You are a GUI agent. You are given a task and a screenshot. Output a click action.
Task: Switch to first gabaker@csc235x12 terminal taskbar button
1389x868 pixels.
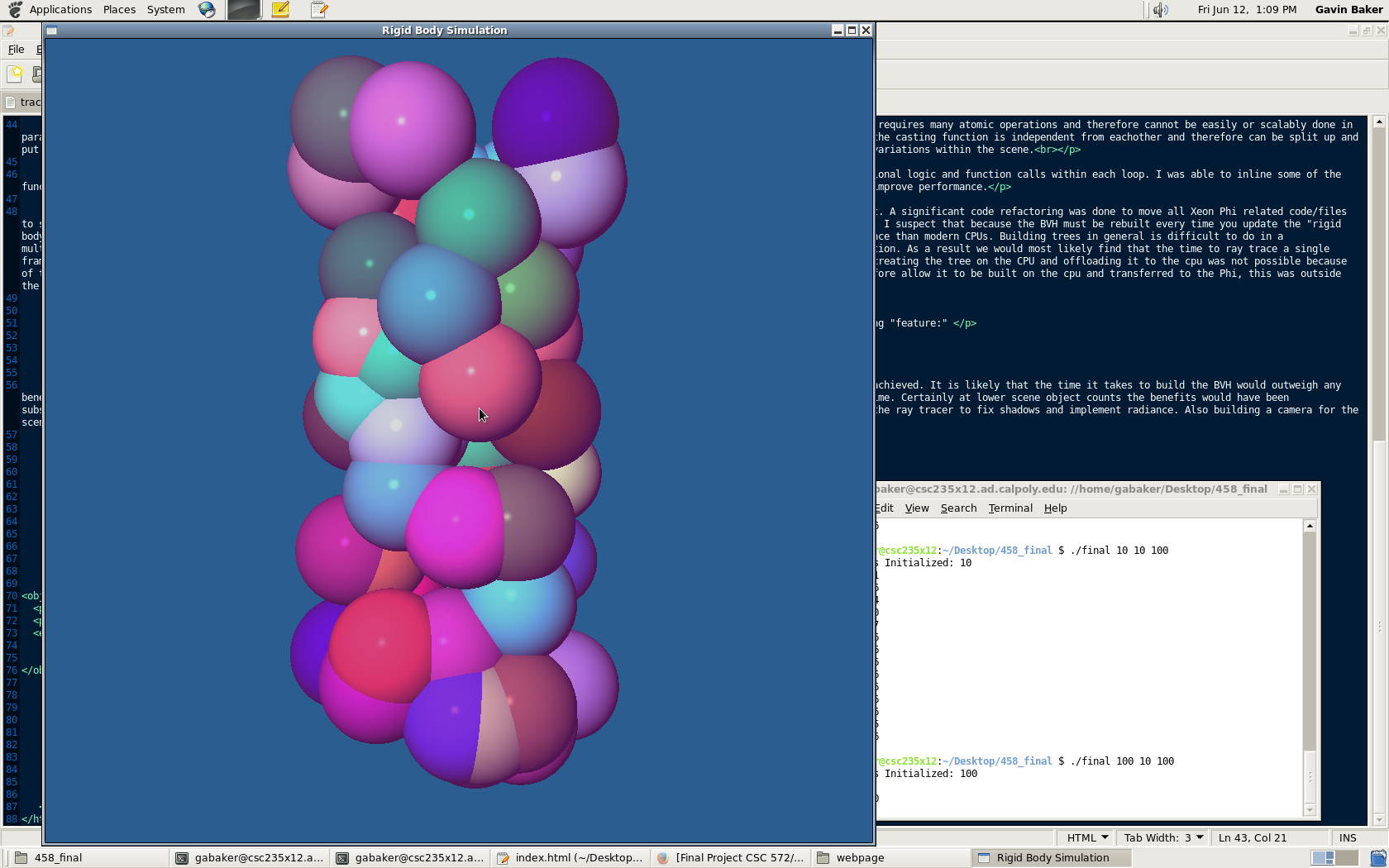click(x=250, y=858)
